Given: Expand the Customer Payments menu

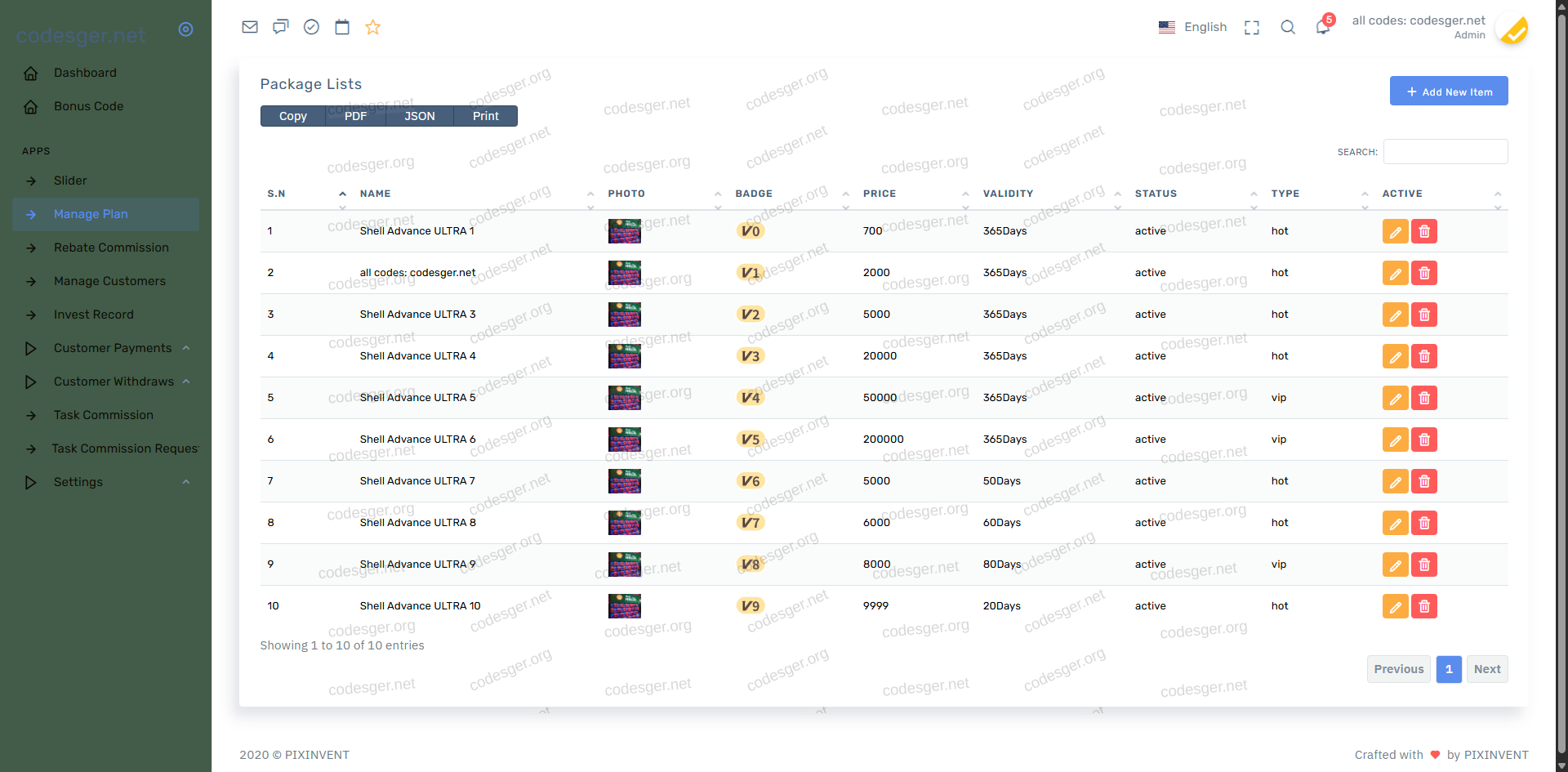Looking at the screenshot, I should (113, 348).
